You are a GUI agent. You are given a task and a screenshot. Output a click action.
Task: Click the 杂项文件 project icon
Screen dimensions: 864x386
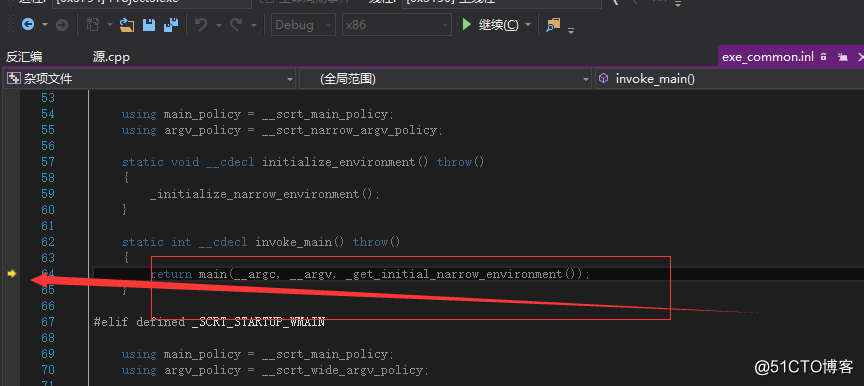(x=14, y=79)
